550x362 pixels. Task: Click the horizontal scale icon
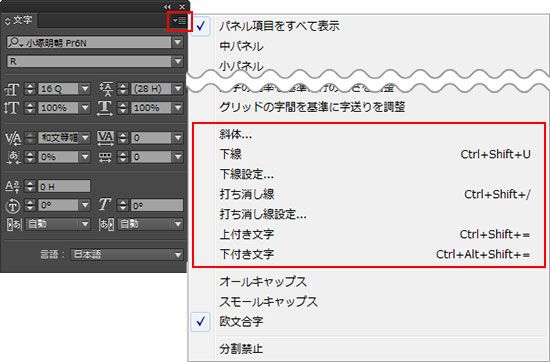105,108
